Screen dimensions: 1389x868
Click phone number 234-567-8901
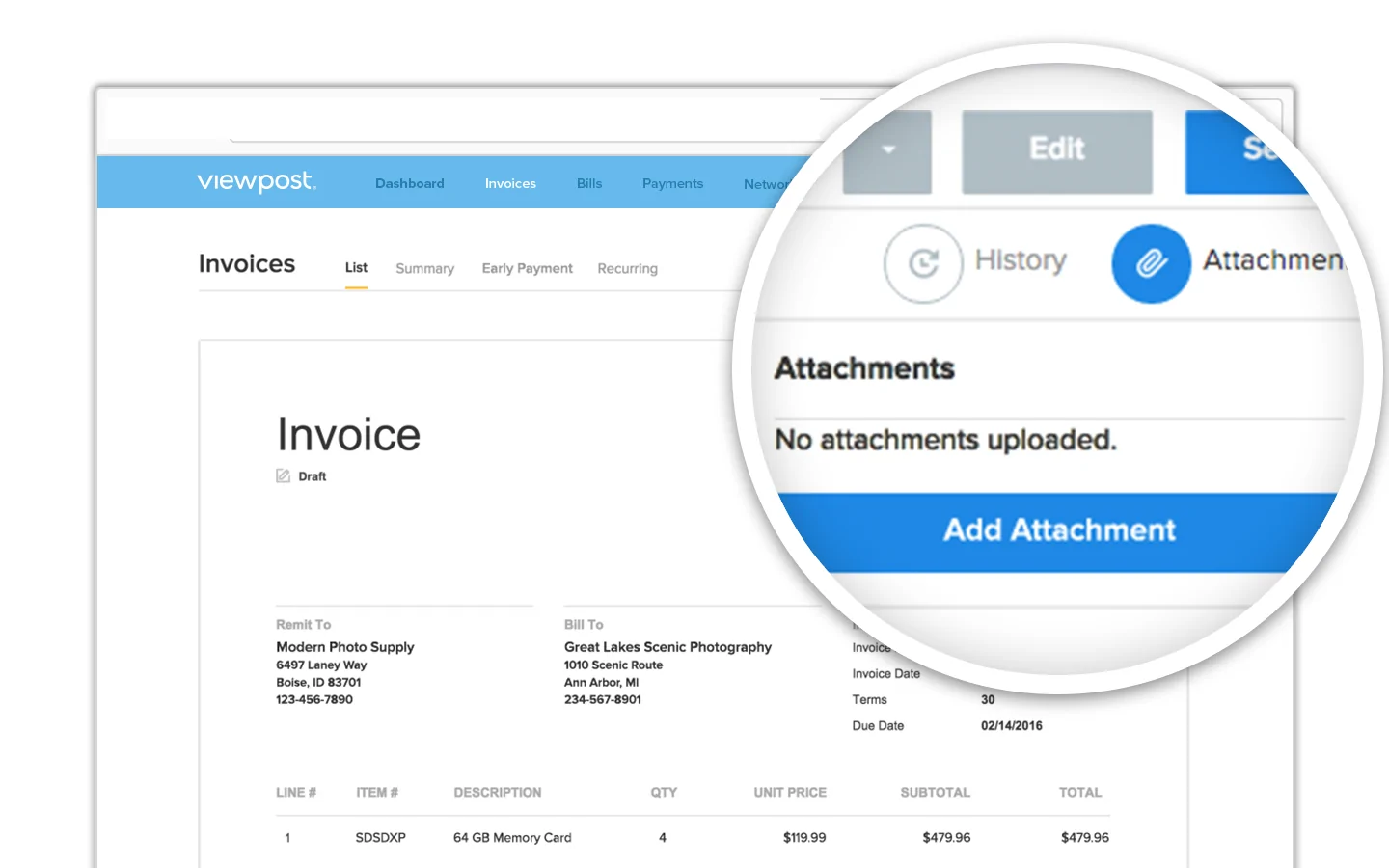point(603,700)
